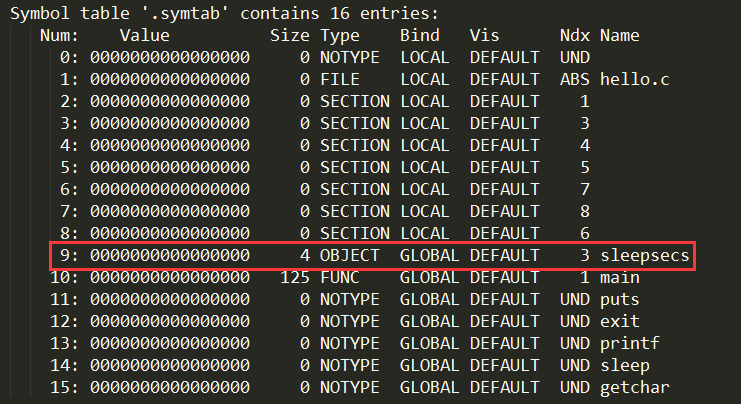The width and height of the screenshot is (741, 404).
Task: Click the OBJECT type in row 9
Action: coord(350,256)
